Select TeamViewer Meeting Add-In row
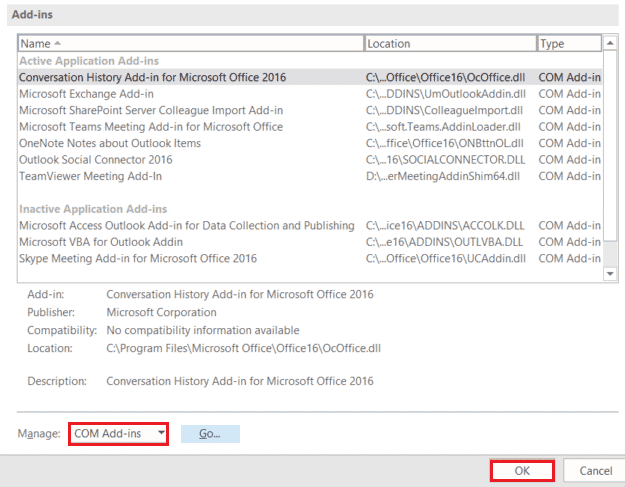 coord(310,176)
